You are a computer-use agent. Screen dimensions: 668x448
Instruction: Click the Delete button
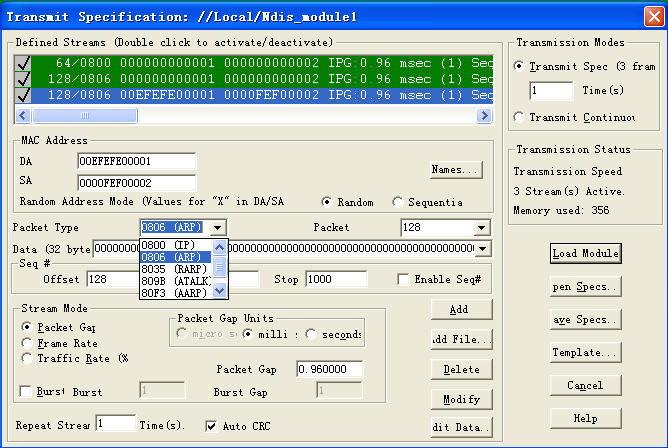[461, 369]
